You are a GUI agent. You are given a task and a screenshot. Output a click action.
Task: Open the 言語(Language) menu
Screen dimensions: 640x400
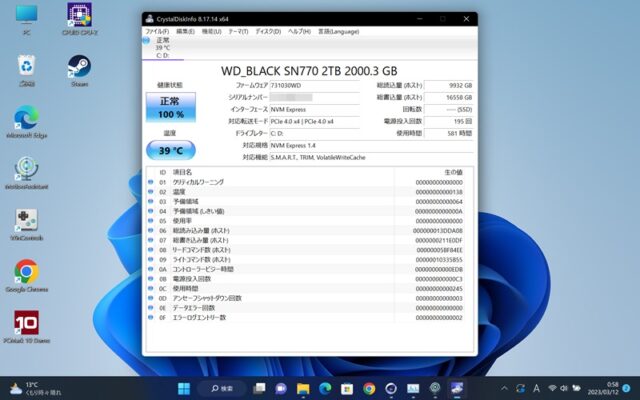click(337, 31)
